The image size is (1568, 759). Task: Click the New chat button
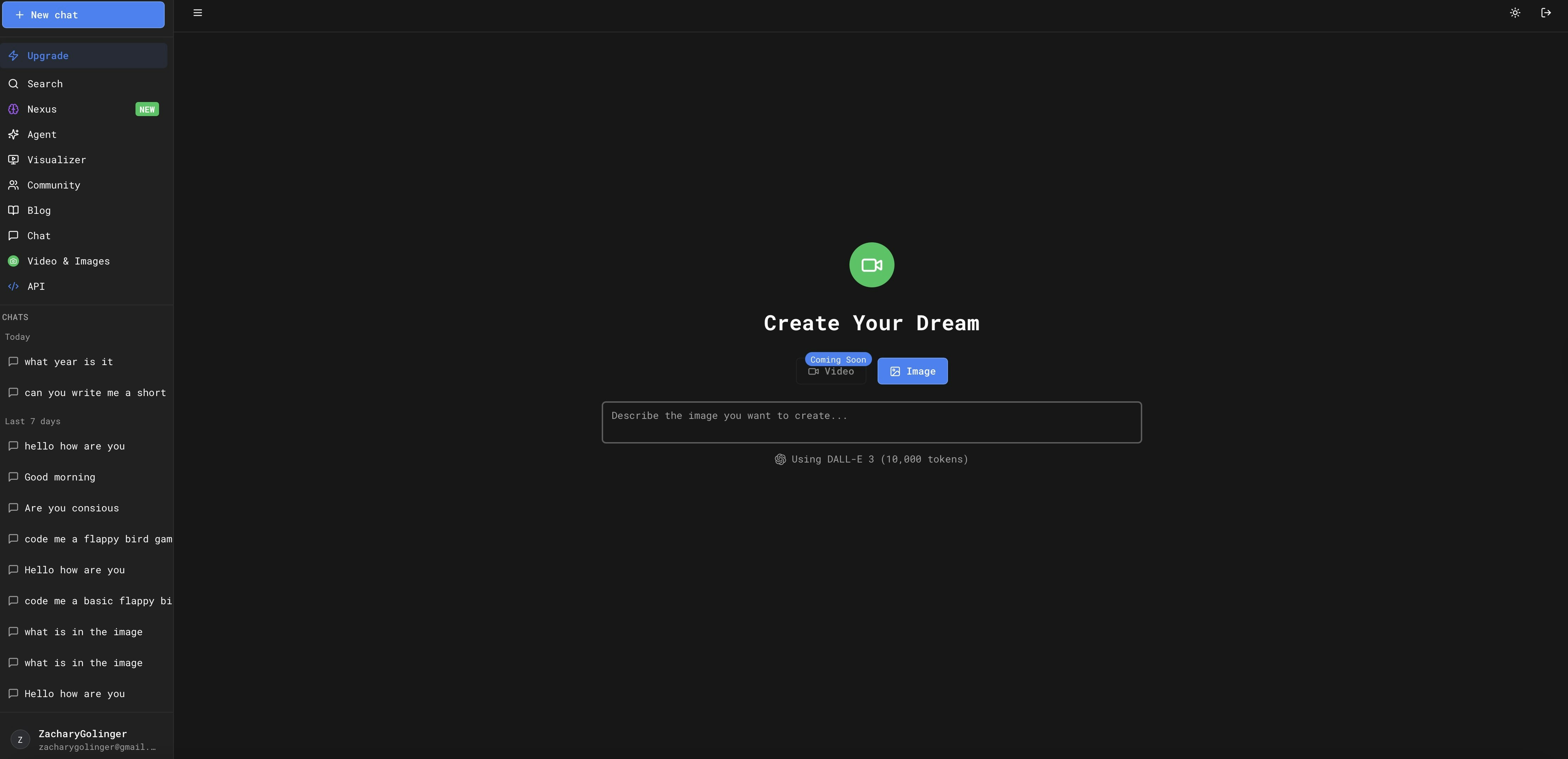pos(83,15)
